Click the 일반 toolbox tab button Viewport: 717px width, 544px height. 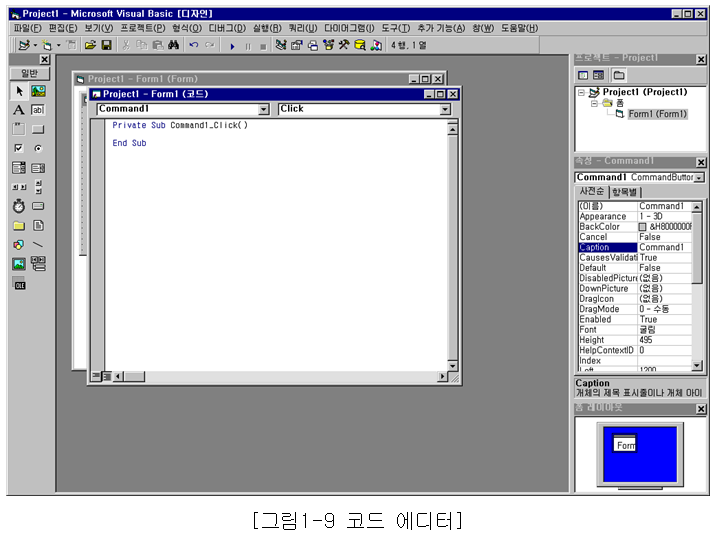pyautogui.click(x=30, y=74)
